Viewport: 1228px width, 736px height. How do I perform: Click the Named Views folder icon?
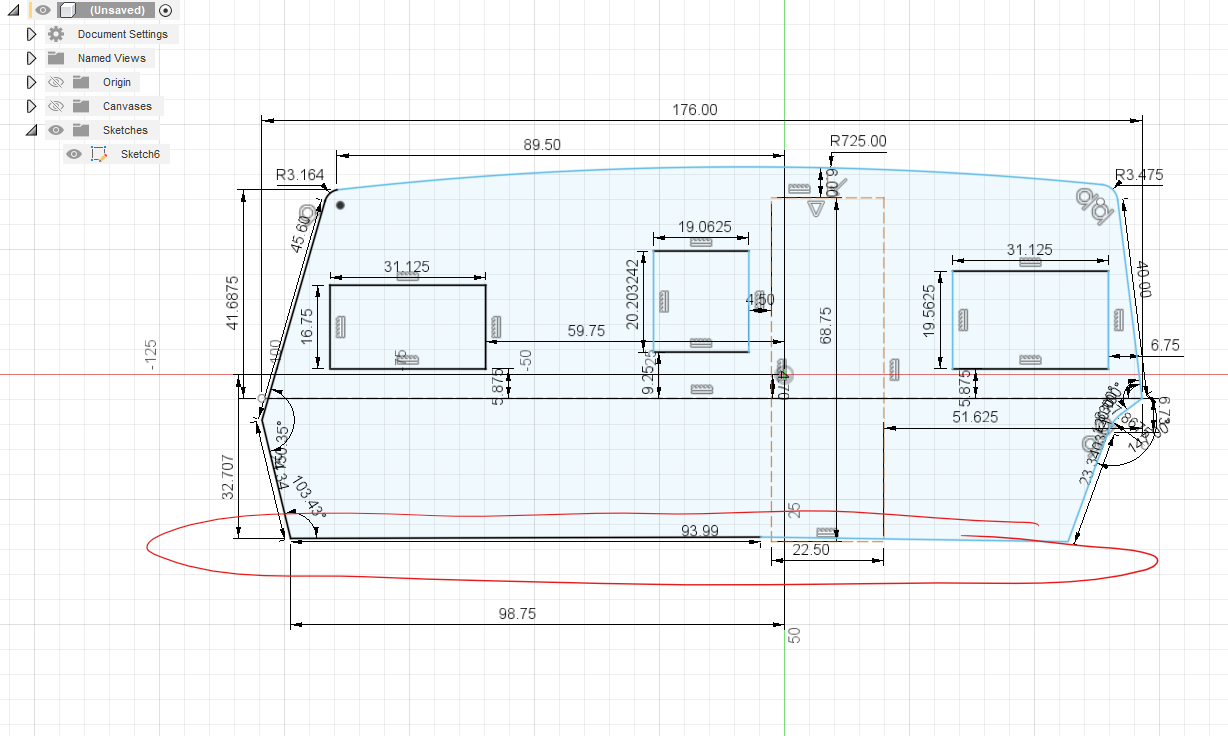click(x=55, y=58)
